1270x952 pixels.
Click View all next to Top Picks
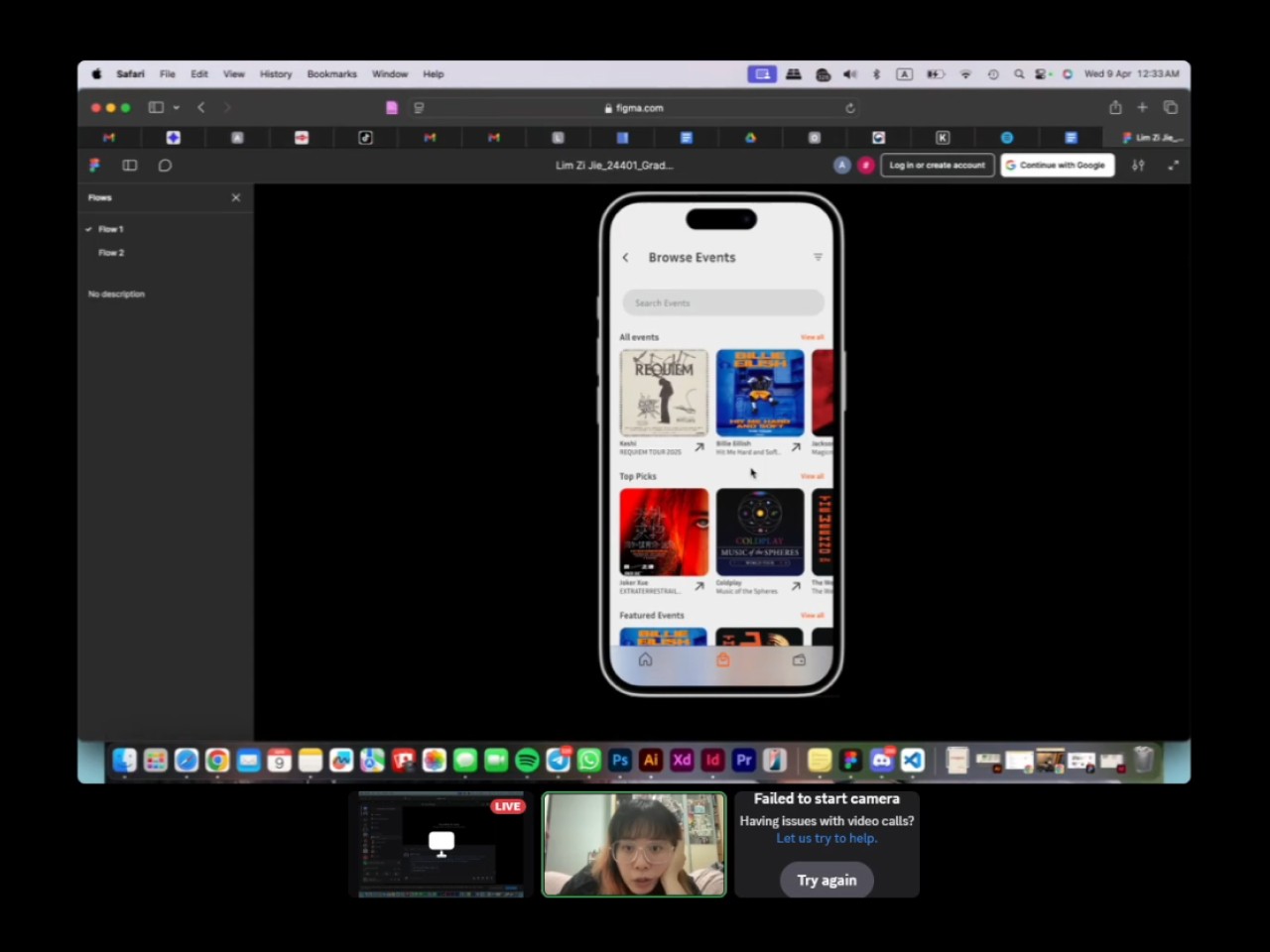812,476
